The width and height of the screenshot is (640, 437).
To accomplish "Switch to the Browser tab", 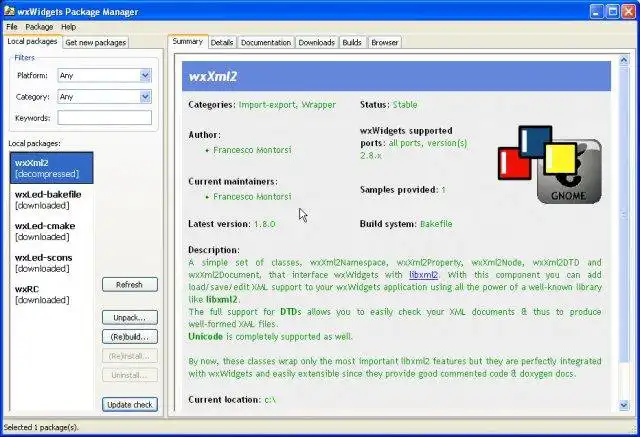I will 384,42.
